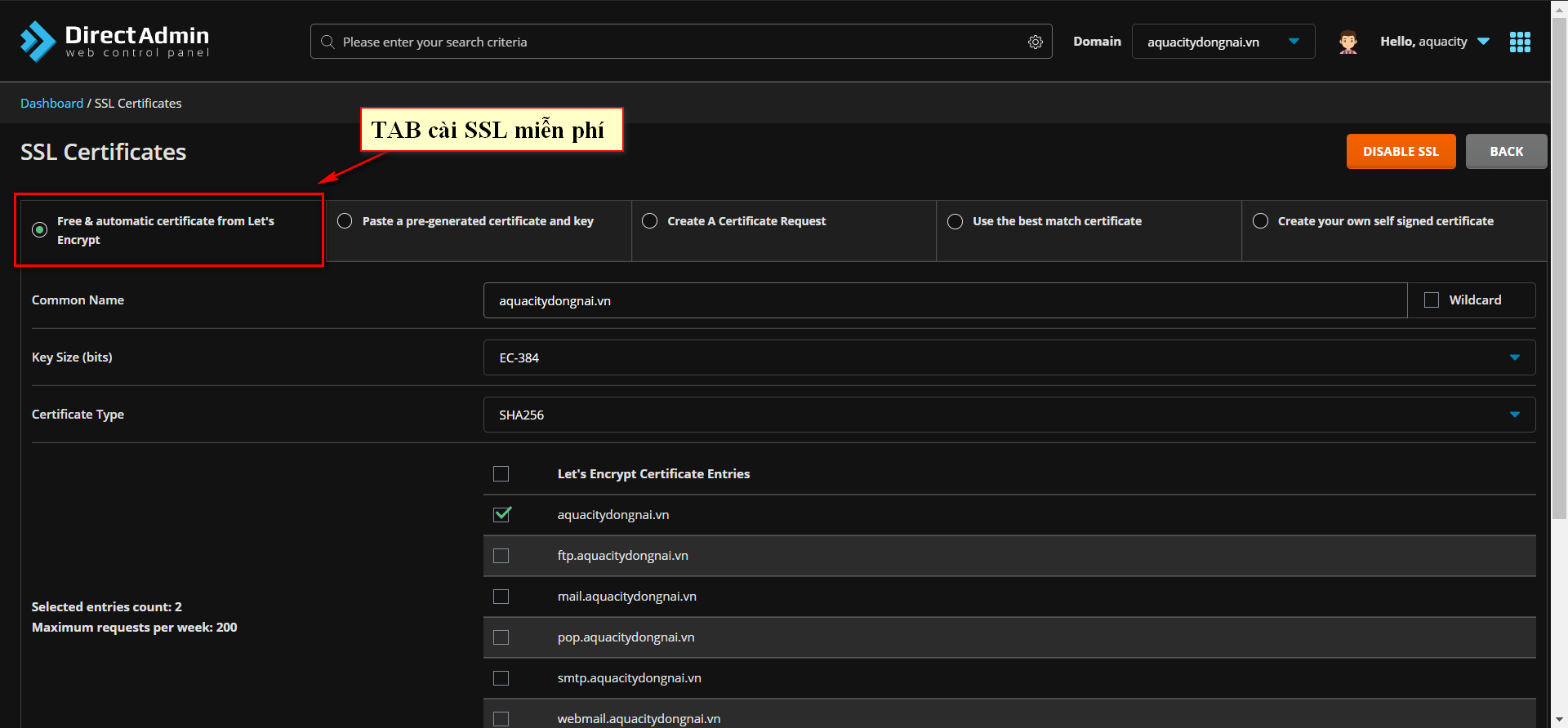Click the DirectAdmin logo
Viewport: 1568px width, 728px height.
click(x=114, y=41)
